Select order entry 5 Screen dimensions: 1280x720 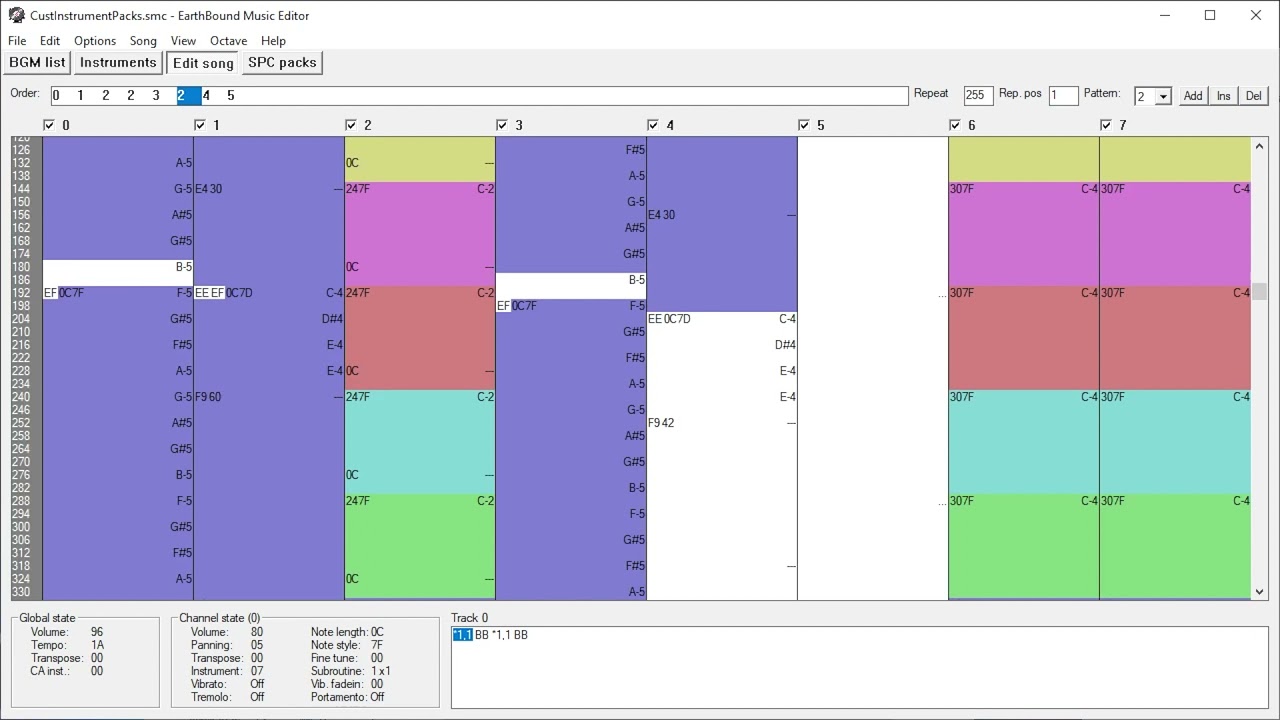(x=230, y=96)
